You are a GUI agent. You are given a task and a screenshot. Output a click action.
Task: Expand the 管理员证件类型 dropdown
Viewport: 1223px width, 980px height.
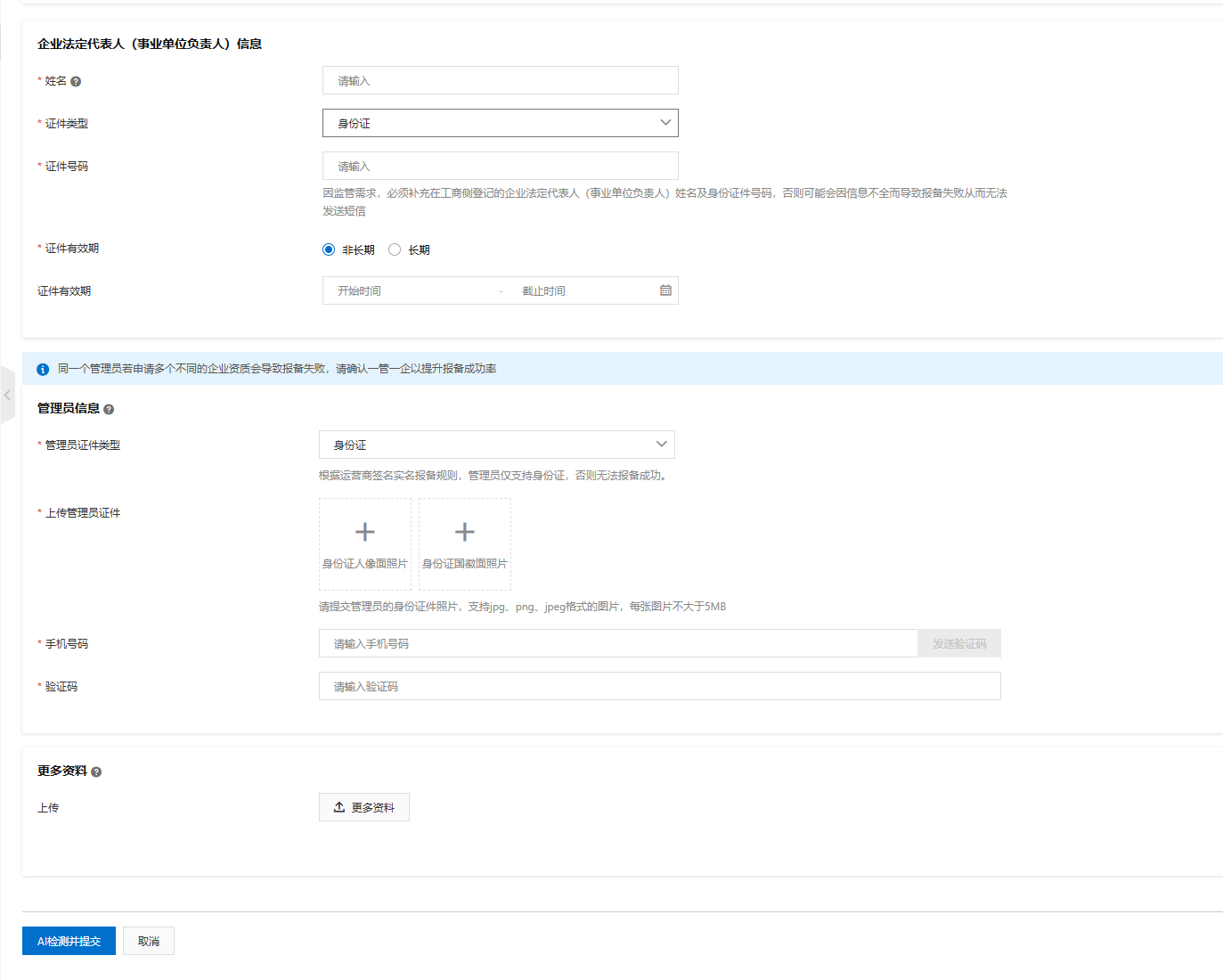[x=497, y=445]
